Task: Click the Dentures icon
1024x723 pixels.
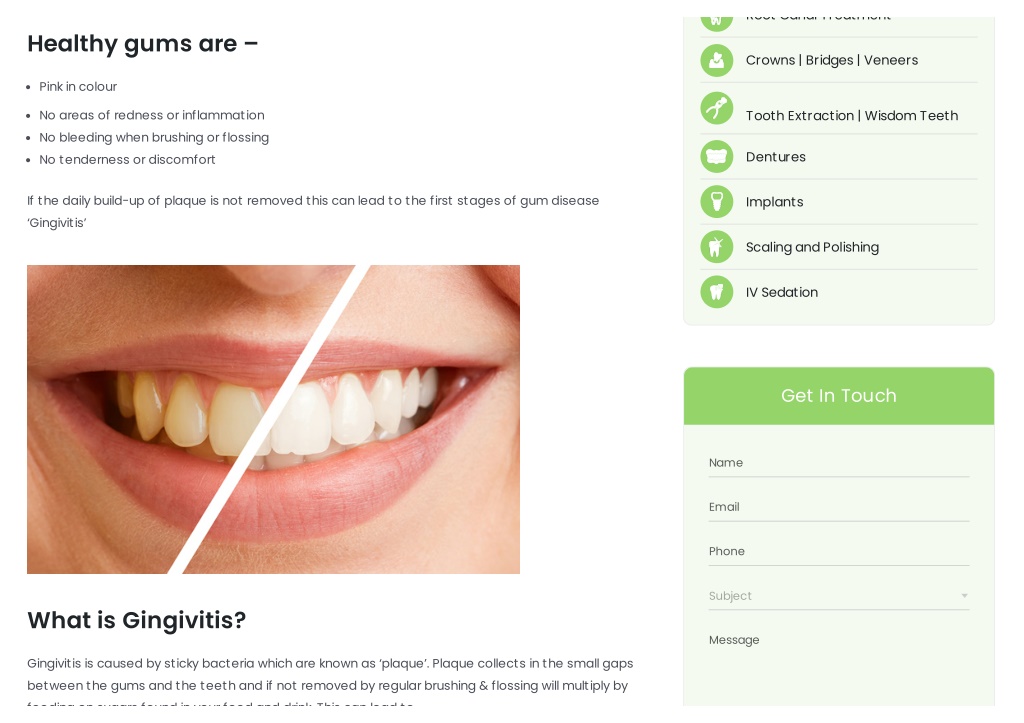Action: pyautogui.click(x=716, y=157)
